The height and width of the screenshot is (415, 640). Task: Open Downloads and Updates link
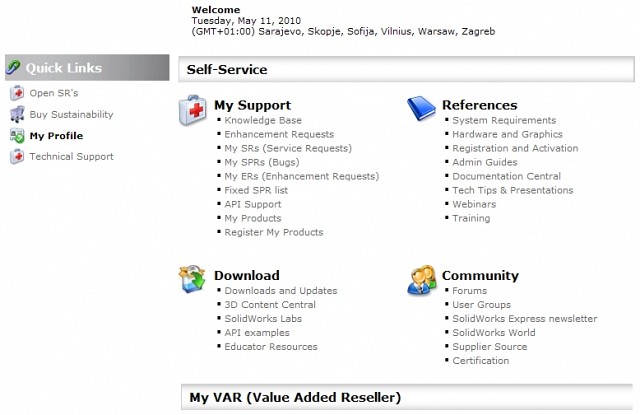pyautogui.click(x=281, y=291)
